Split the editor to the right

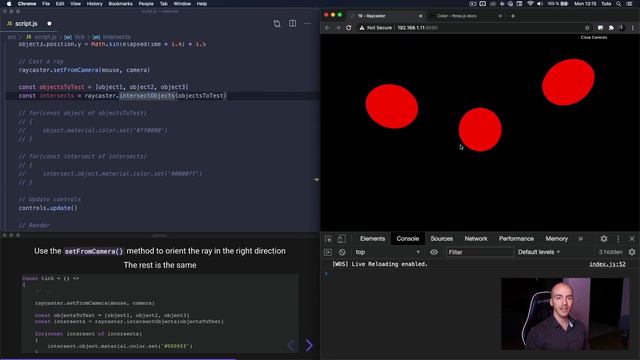(293, 24)
